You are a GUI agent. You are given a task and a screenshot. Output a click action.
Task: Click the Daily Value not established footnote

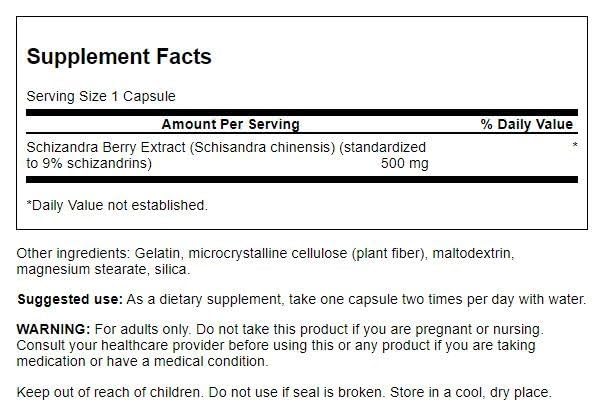click(117, 205)
